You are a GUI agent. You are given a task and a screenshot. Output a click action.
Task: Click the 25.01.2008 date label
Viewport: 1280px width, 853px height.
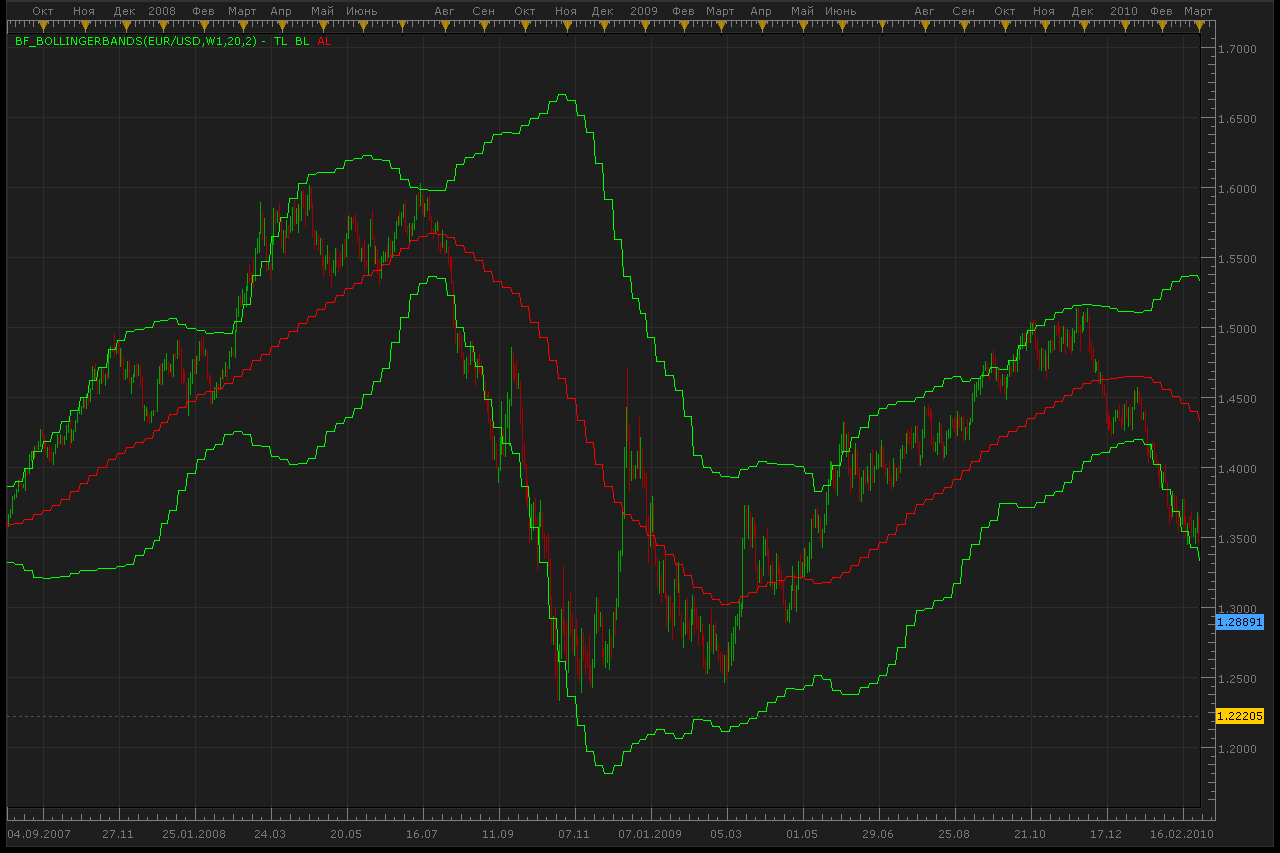click(194, 833)
